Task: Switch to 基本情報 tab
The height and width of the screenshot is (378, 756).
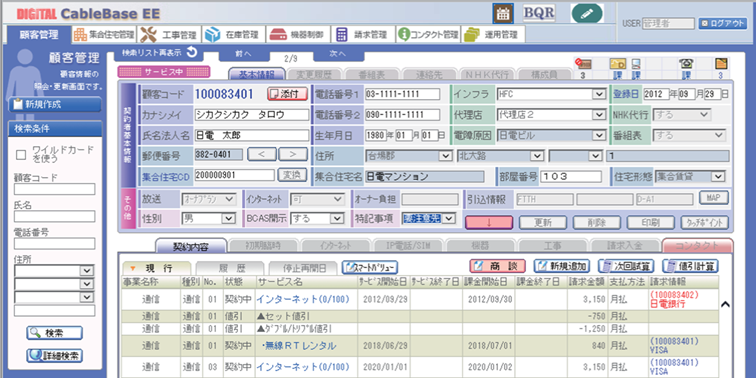Action: 256,75
